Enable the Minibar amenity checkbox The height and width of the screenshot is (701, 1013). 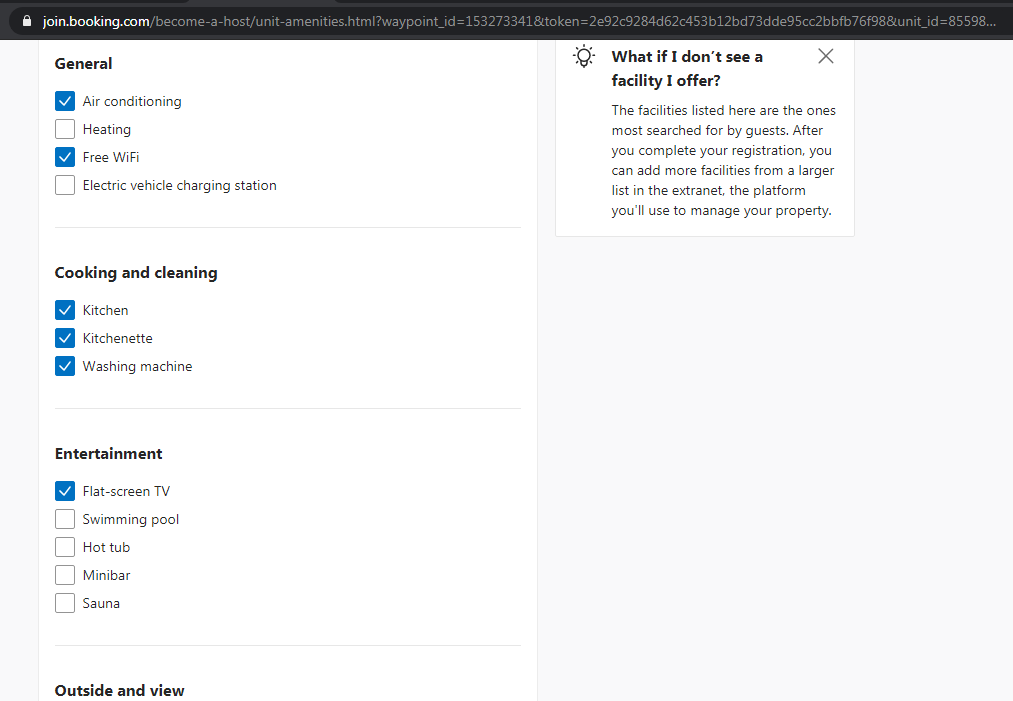coord(65,575)
